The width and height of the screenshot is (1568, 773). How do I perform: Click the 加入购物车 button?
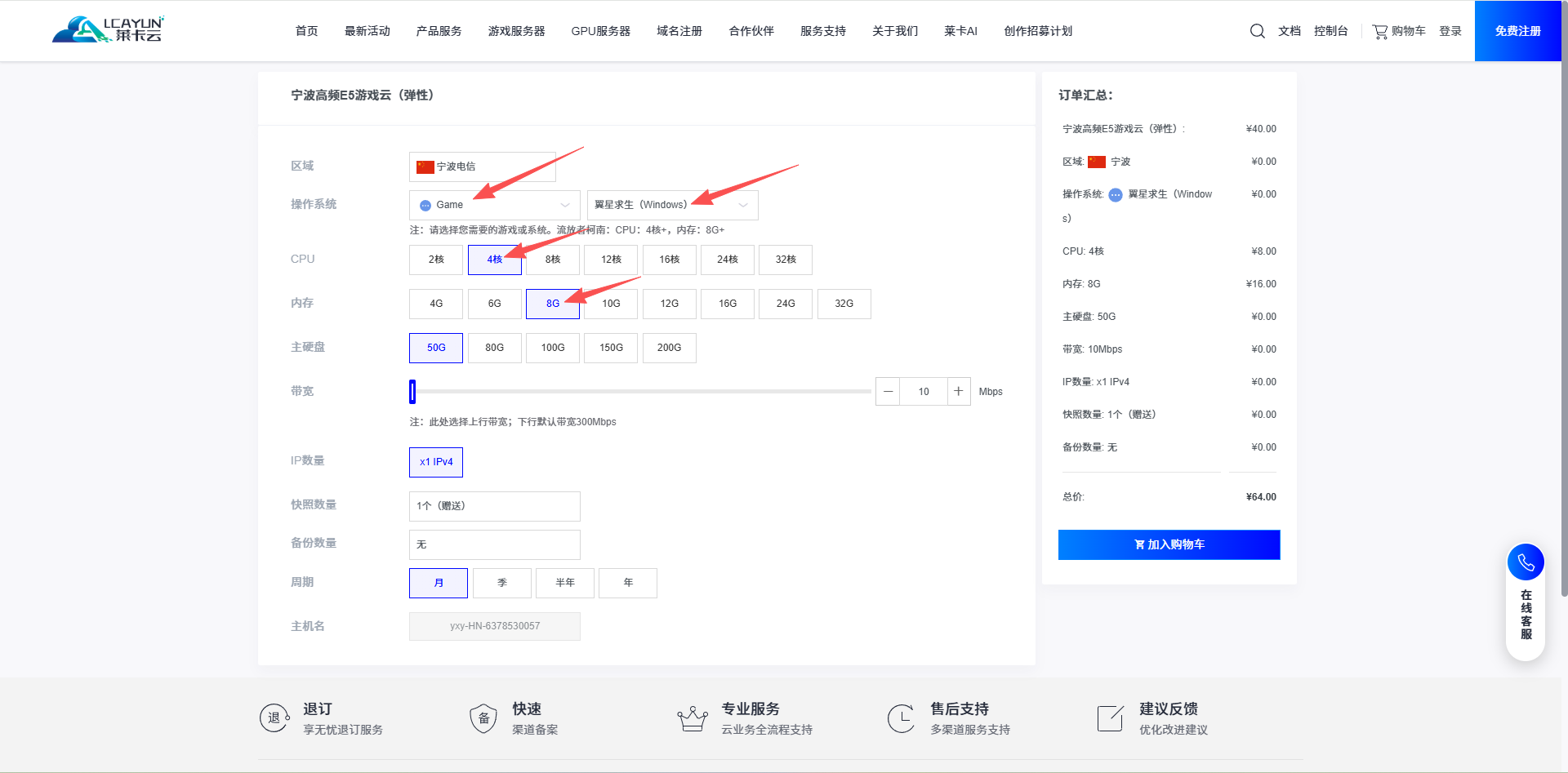coord(1169,544)
